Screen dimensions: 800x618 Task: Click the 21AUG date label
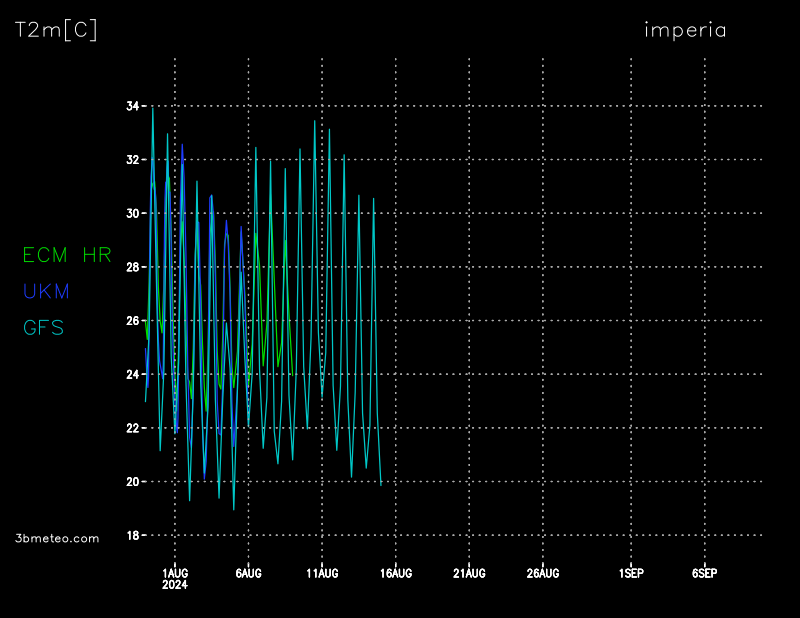pyautogui.click(x=469, y=573)
